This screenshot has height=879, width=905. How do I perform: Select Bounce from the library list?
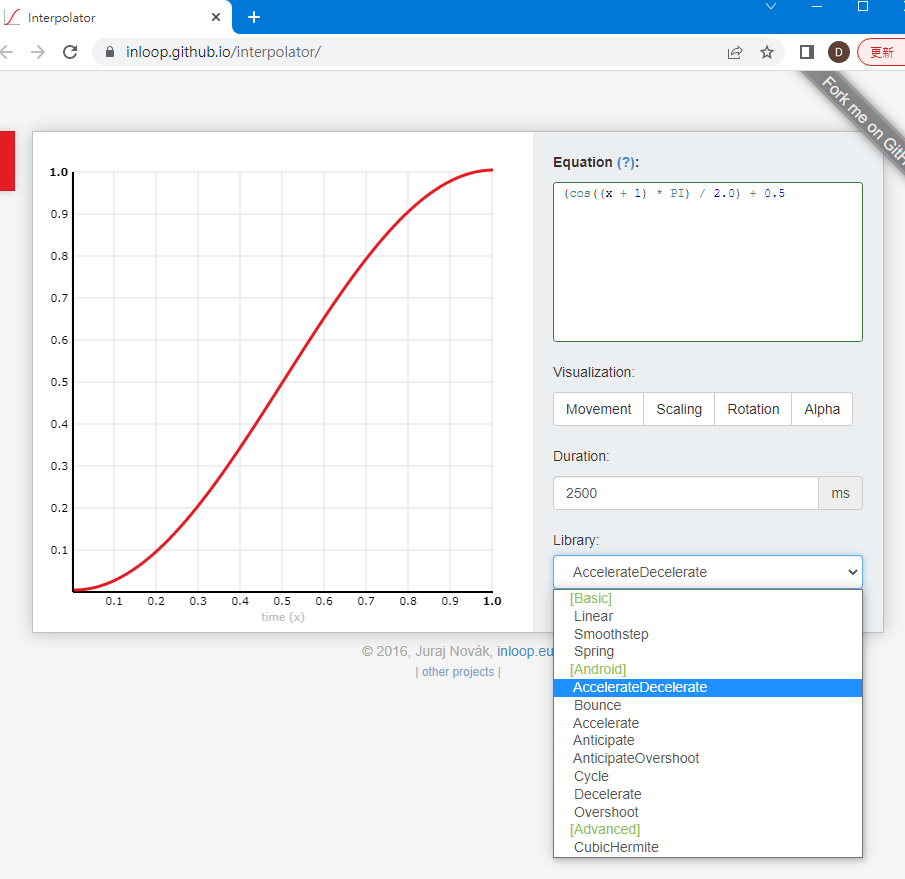[708, 705]
